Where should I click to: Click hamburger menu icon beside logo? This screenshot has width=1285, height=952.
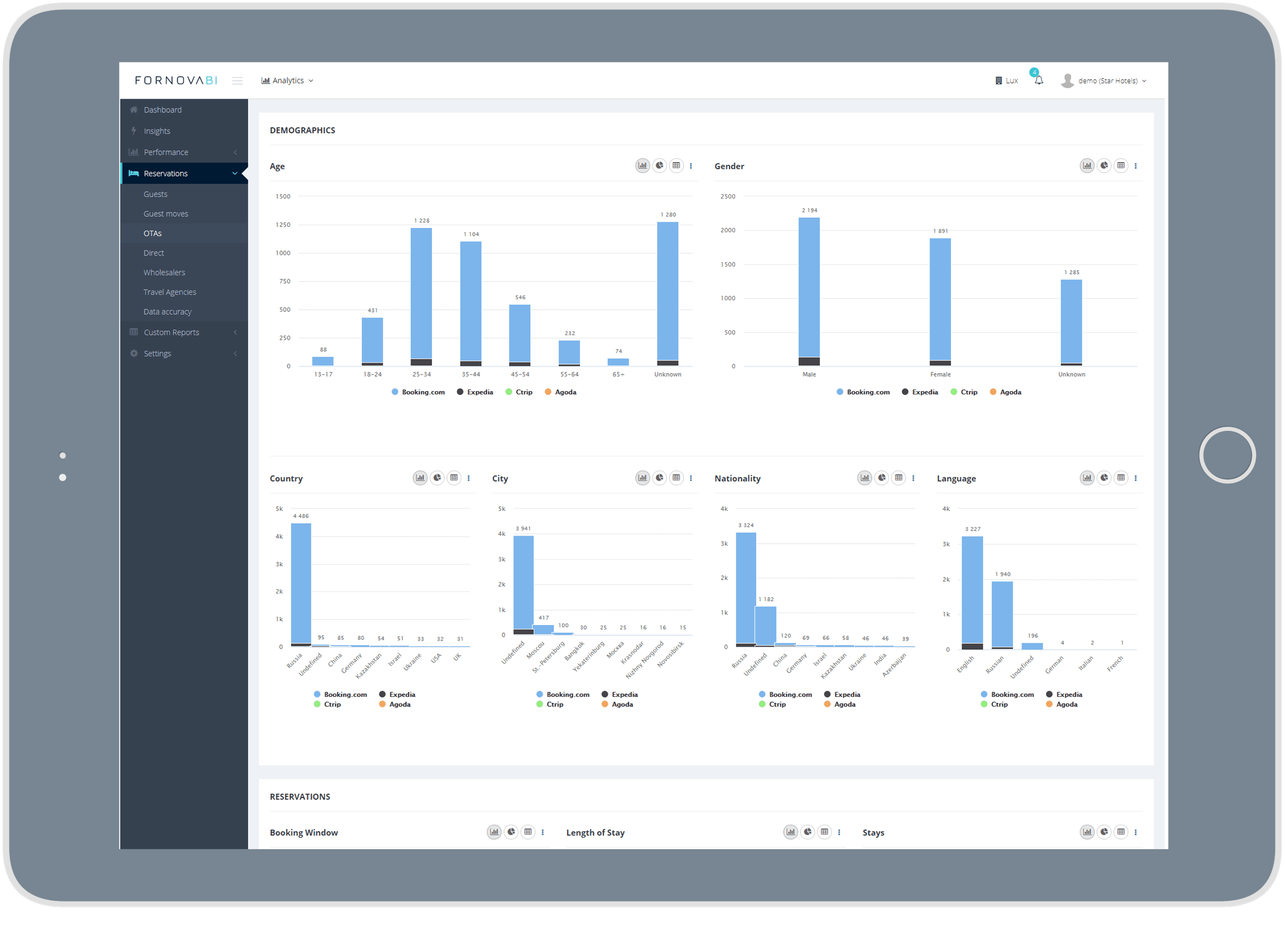(x=237, y=81)
